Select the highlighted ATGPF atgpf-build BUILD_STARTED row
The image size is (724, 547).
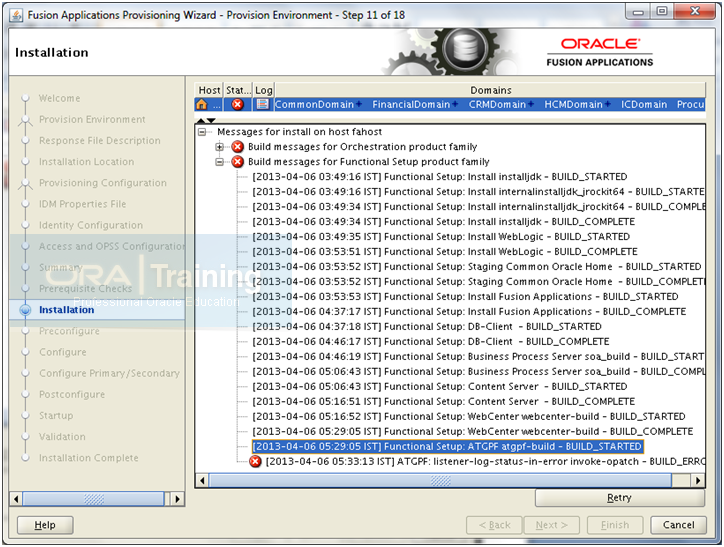click(x=447, y=446)
